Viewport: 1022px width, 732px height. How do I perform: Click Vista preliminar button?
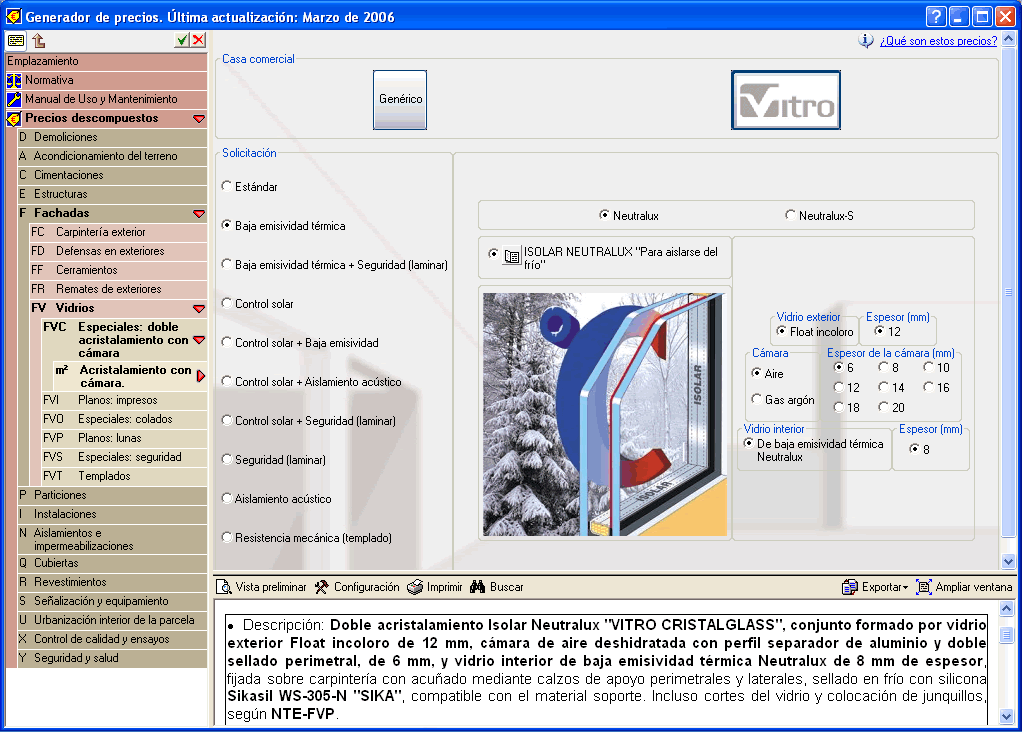(261, 587)
